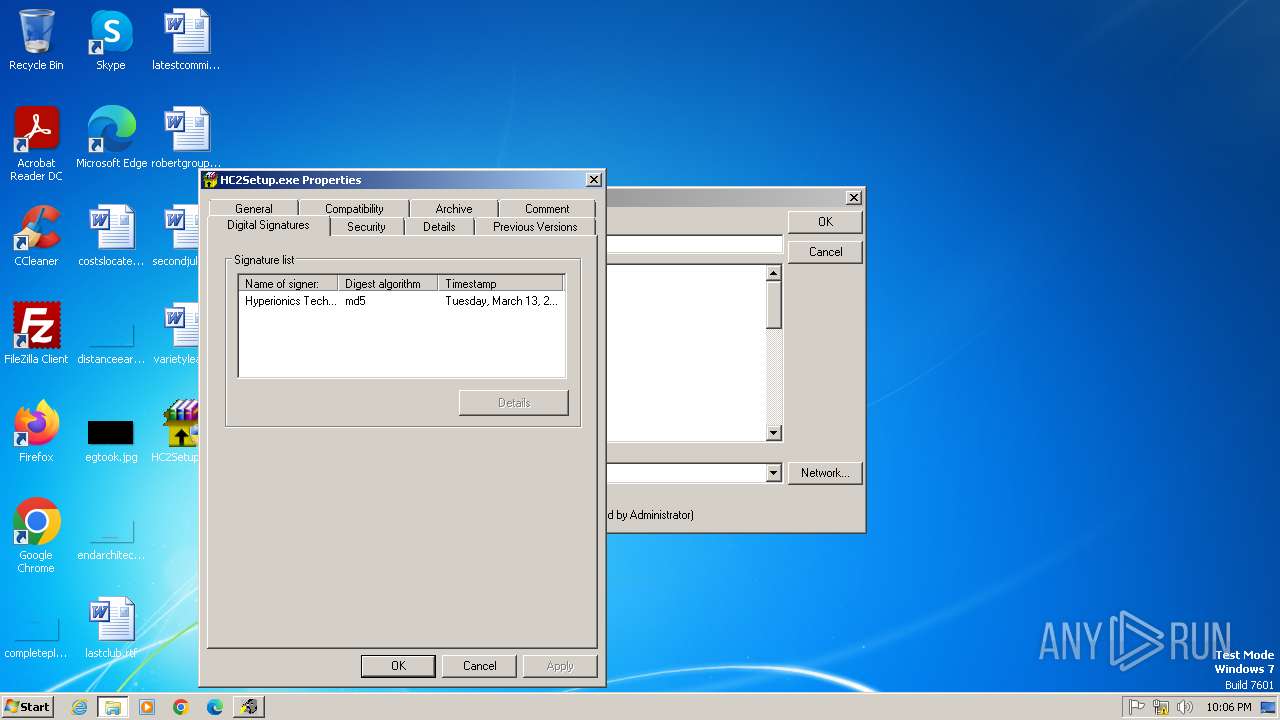Click the Network... button in background dialog
1280x720 pixels.
point(825,473)
